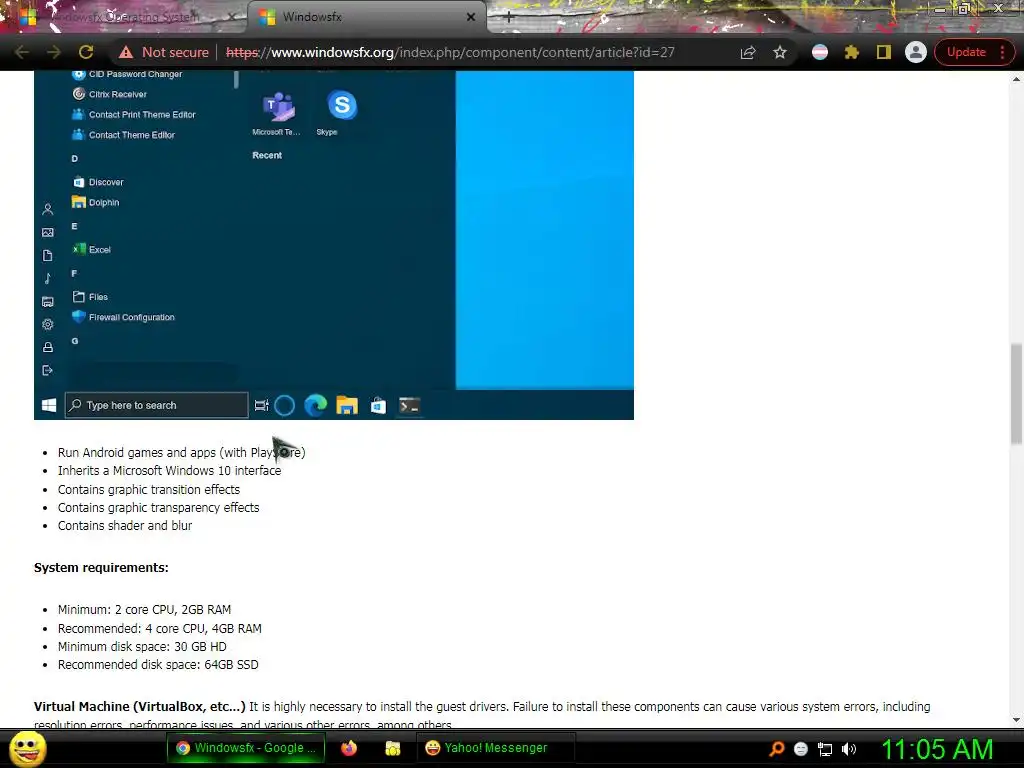The image size is (1024, 768).
Task: Click the 11:05 AM taskbar clock
Action: [937, 749]
